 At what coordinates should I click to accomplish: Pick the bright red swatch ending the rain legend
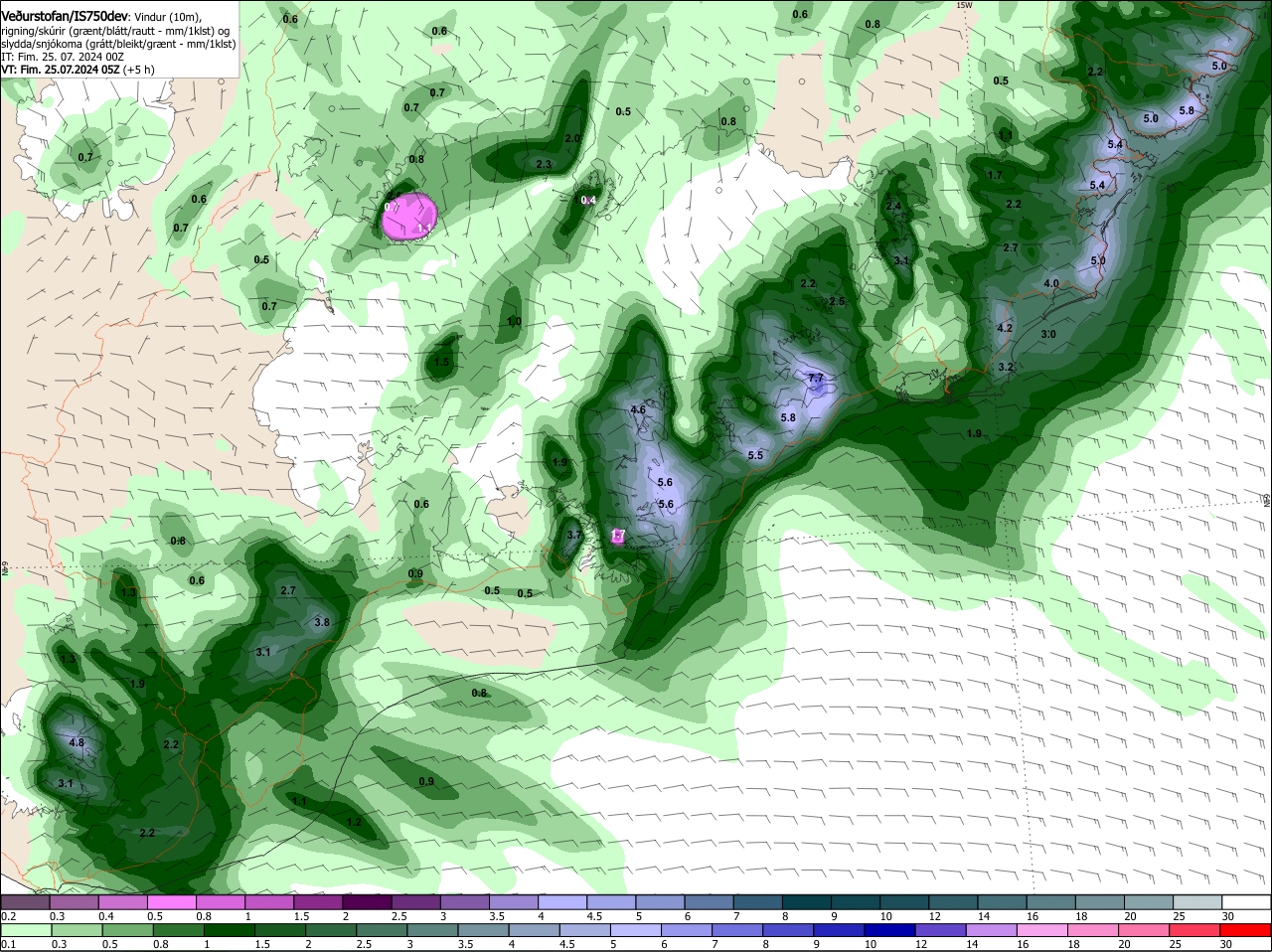1246,930
